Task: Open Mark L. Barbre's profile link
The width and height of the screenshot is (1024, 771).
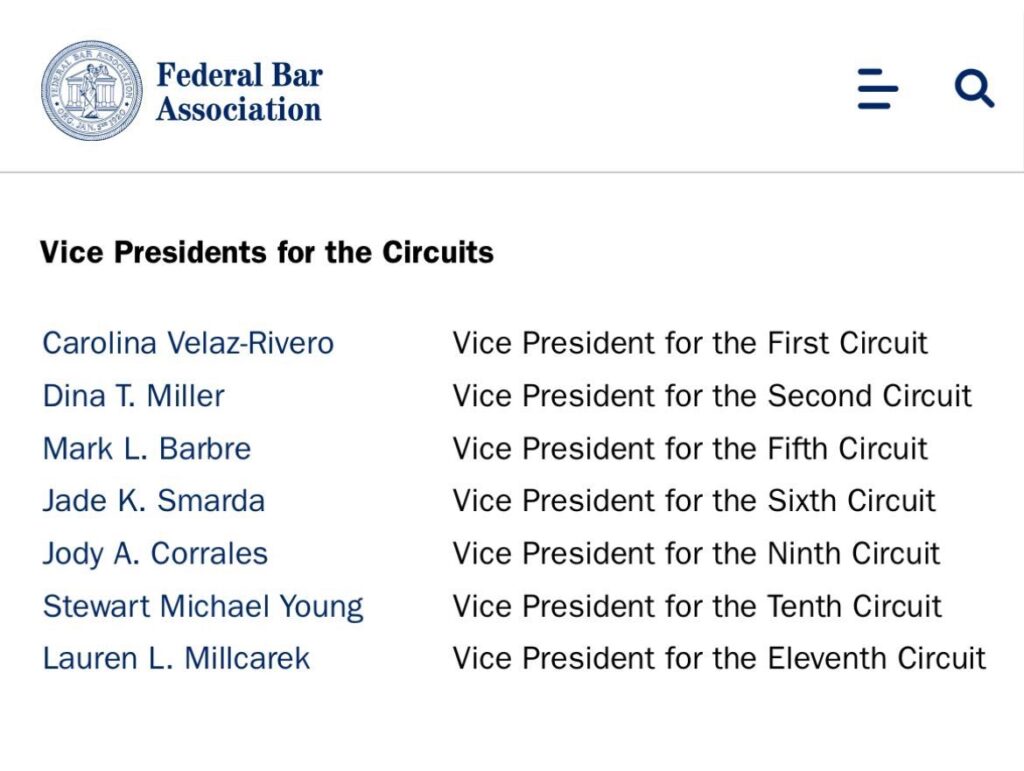Action: click(147, 448)
